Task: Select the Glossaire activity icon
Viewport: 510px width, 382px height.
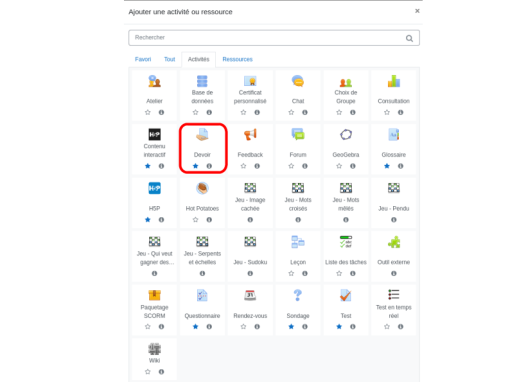Action: click(394, 135)
